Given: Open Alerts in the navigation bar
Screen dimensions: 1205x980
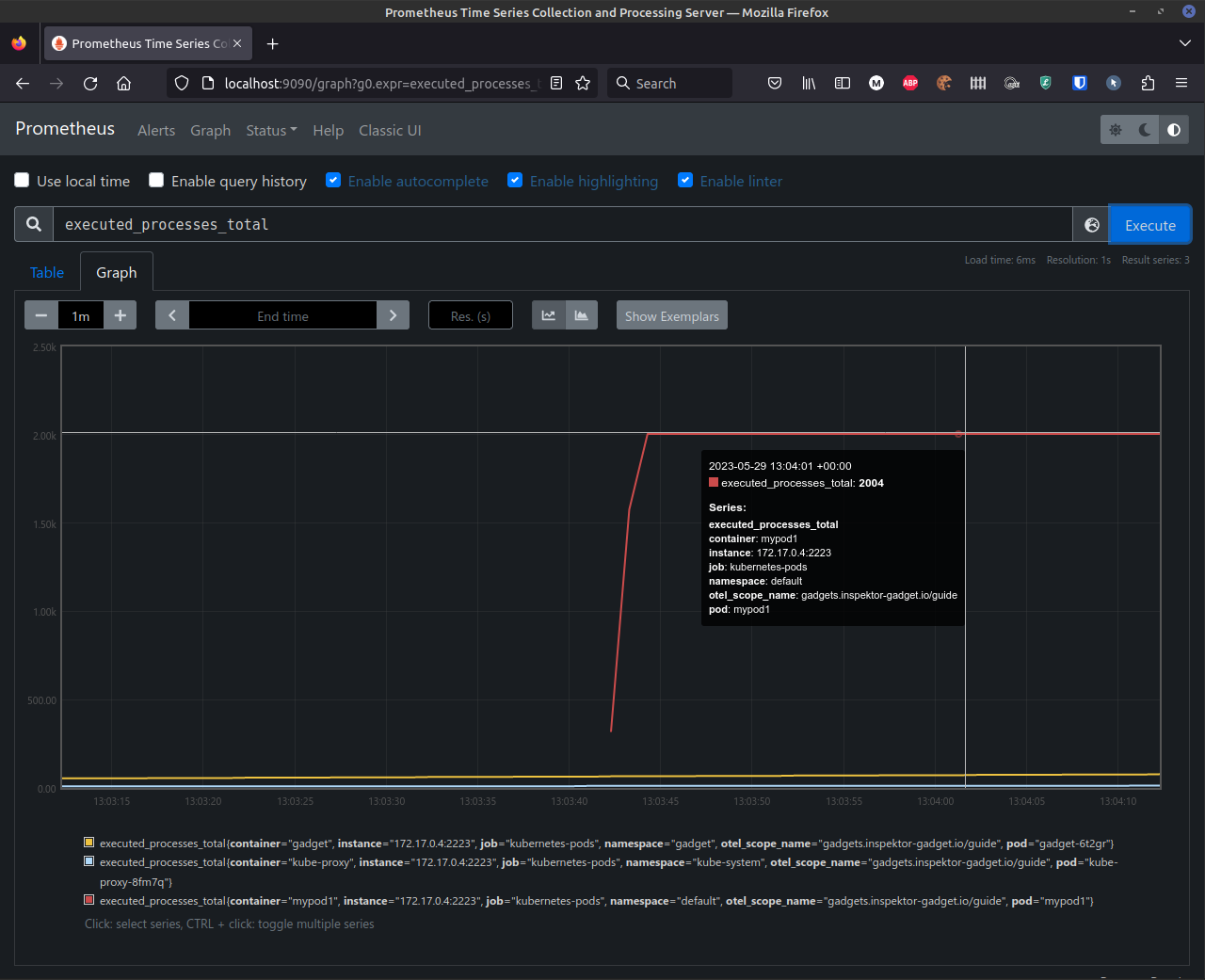Looking at the screenshot, I should click(156, 131).
